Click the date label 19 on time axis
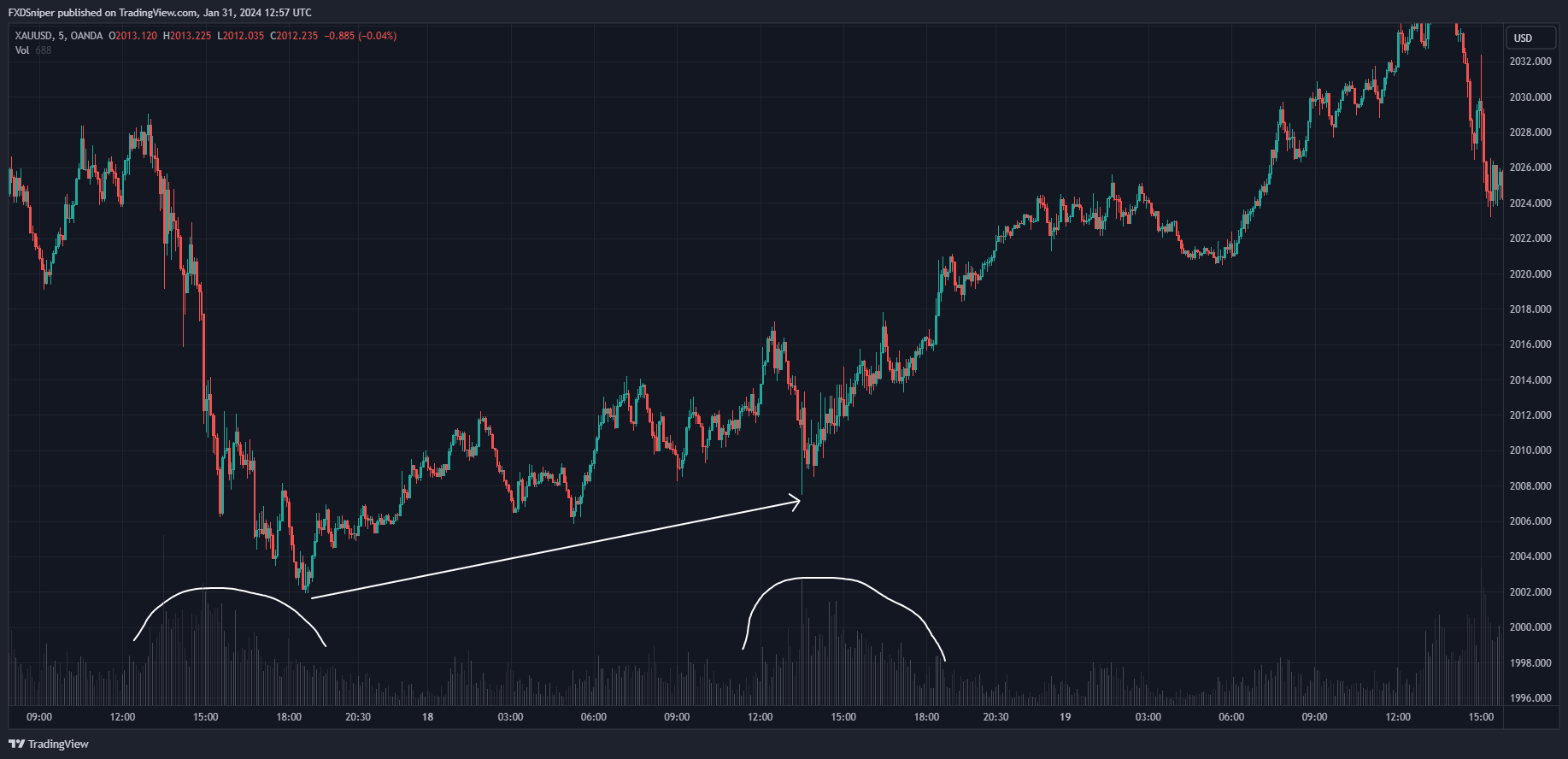 [x=1065, y=717]
